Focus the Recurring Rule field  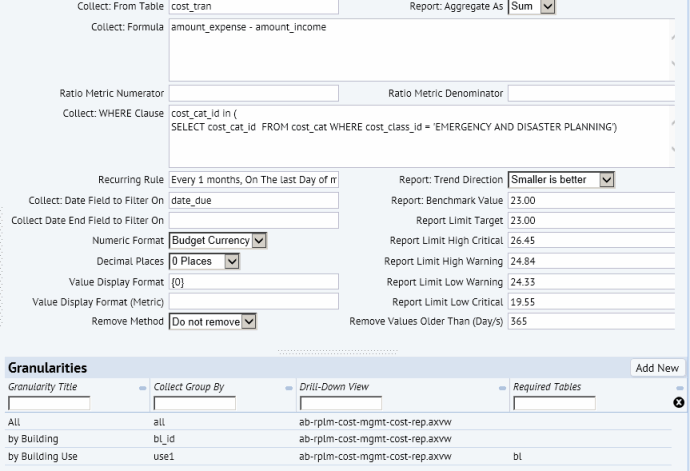point(253,180)
